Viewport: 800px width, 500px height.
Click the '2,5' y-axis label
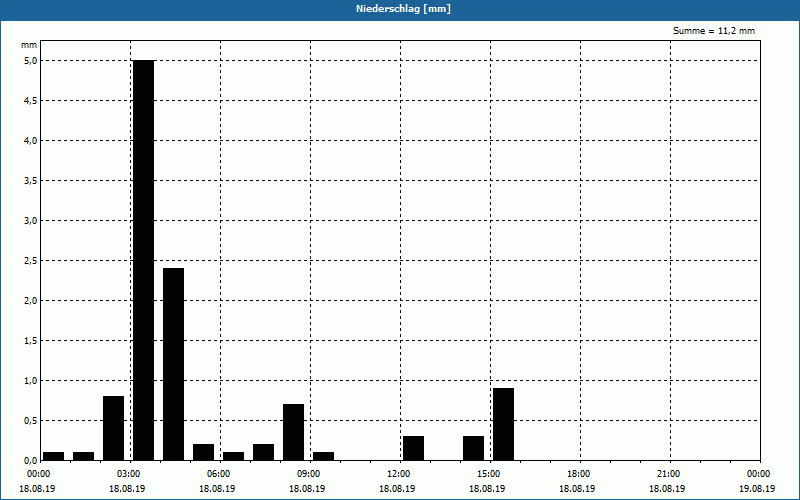click(31, 261)
